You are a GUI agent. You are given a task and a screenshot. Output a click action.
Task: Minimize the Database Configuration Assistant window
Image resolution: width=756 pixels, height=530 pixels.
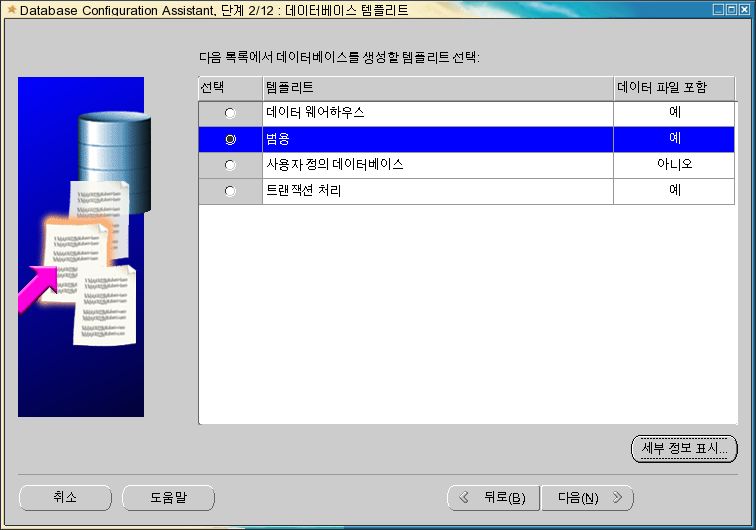pyautogui.click(x=718, y=9)
